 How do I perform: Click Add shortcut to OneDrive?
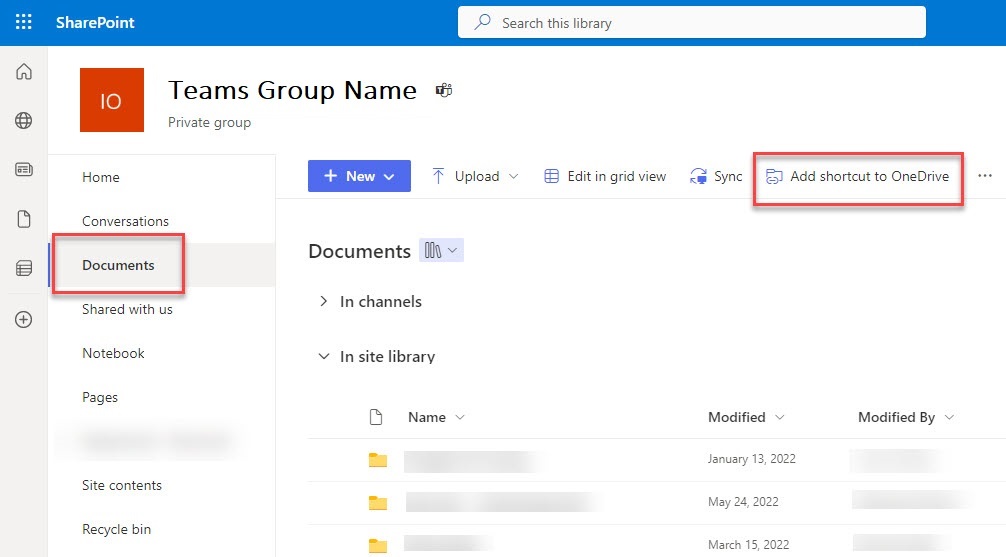pos(858,176)
